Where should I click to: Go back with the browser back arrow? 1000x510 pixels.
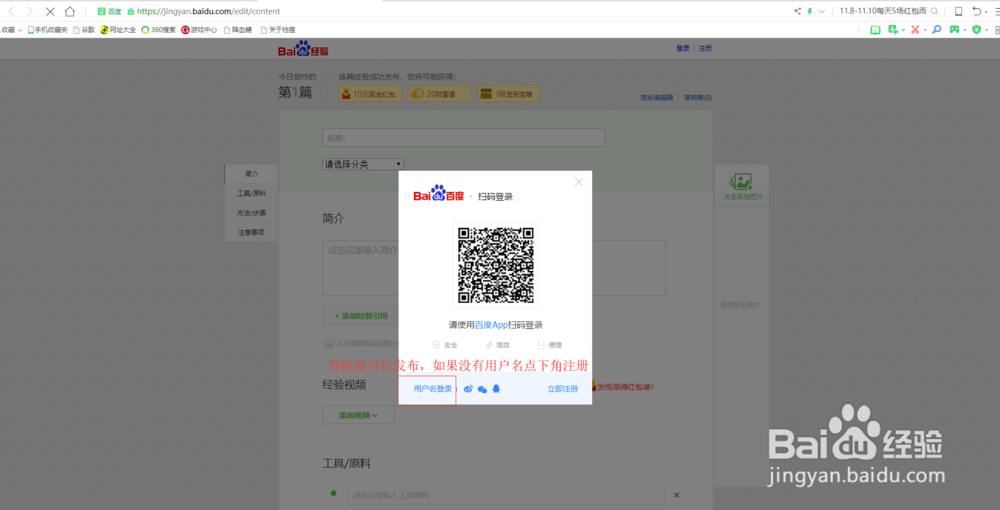click(11, 11)
